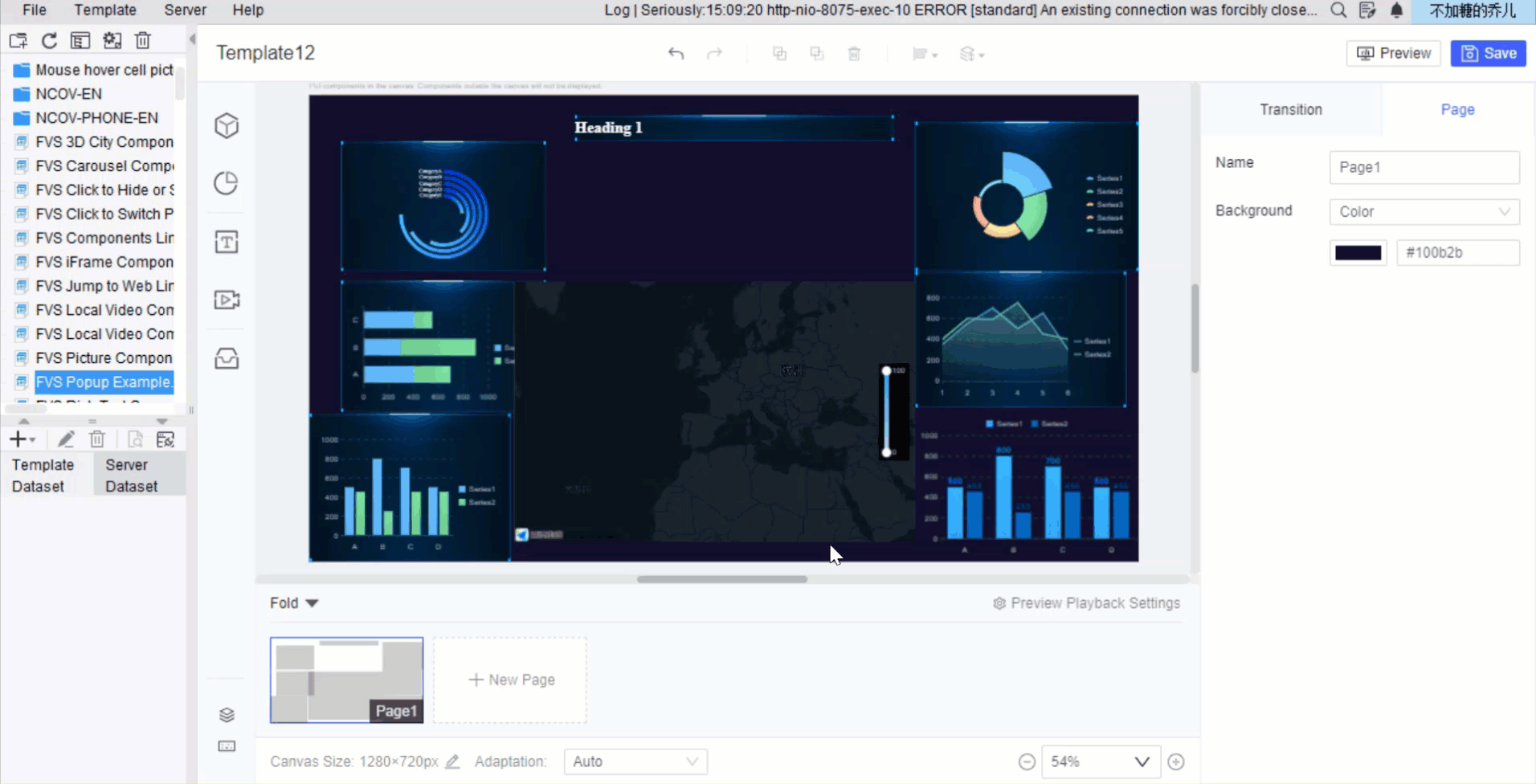Open the 54% zoom level dropdown

pyautogui.click(x=1101, y=762)
